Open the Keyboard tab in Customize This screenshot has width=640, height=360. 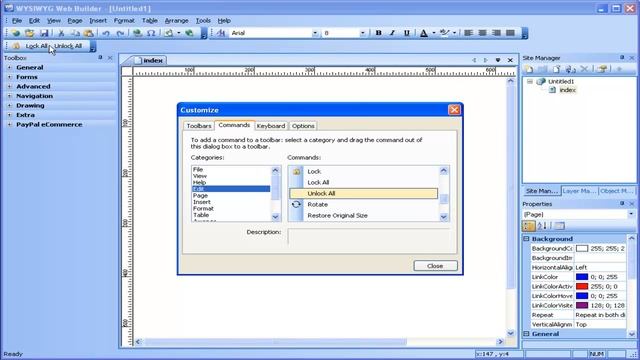coord(271,126)
